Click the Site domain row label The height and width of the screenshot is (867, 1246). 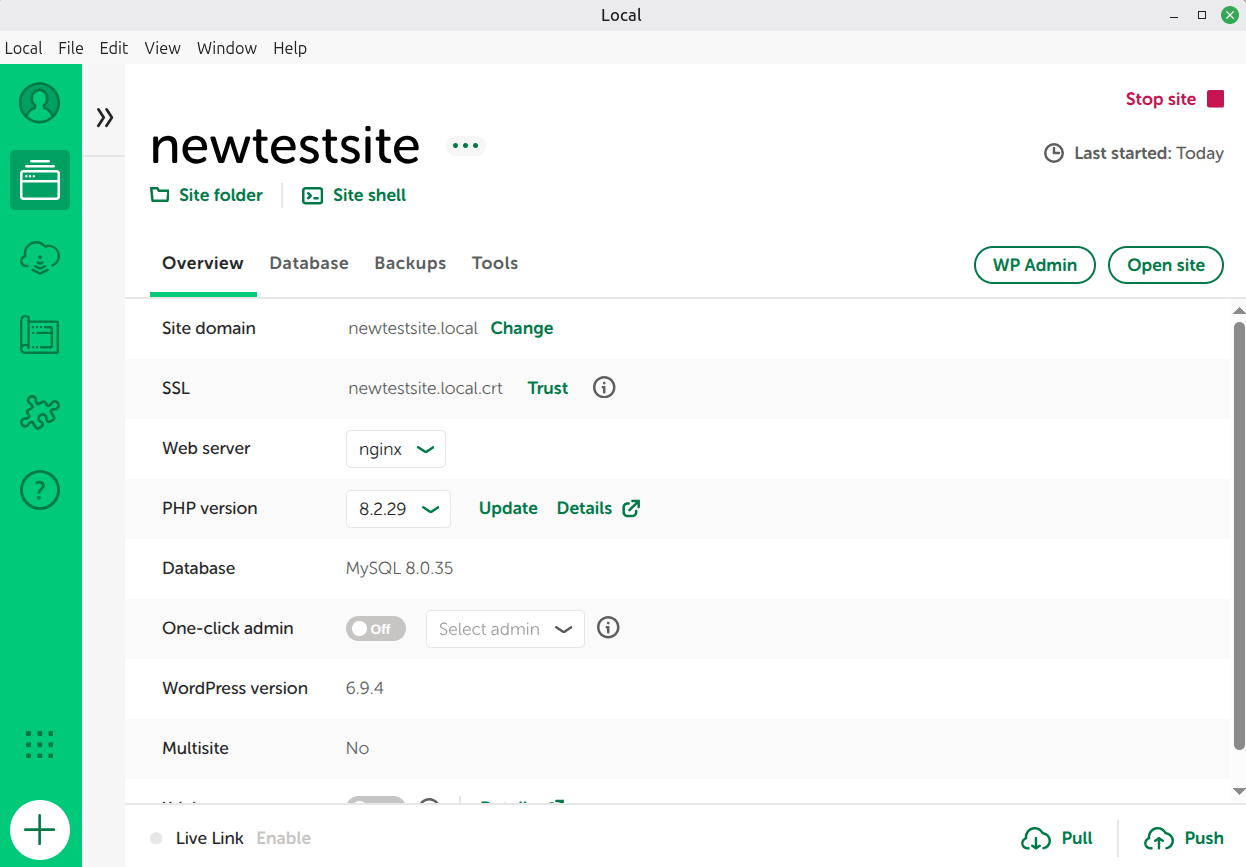[x=209, y=328]
